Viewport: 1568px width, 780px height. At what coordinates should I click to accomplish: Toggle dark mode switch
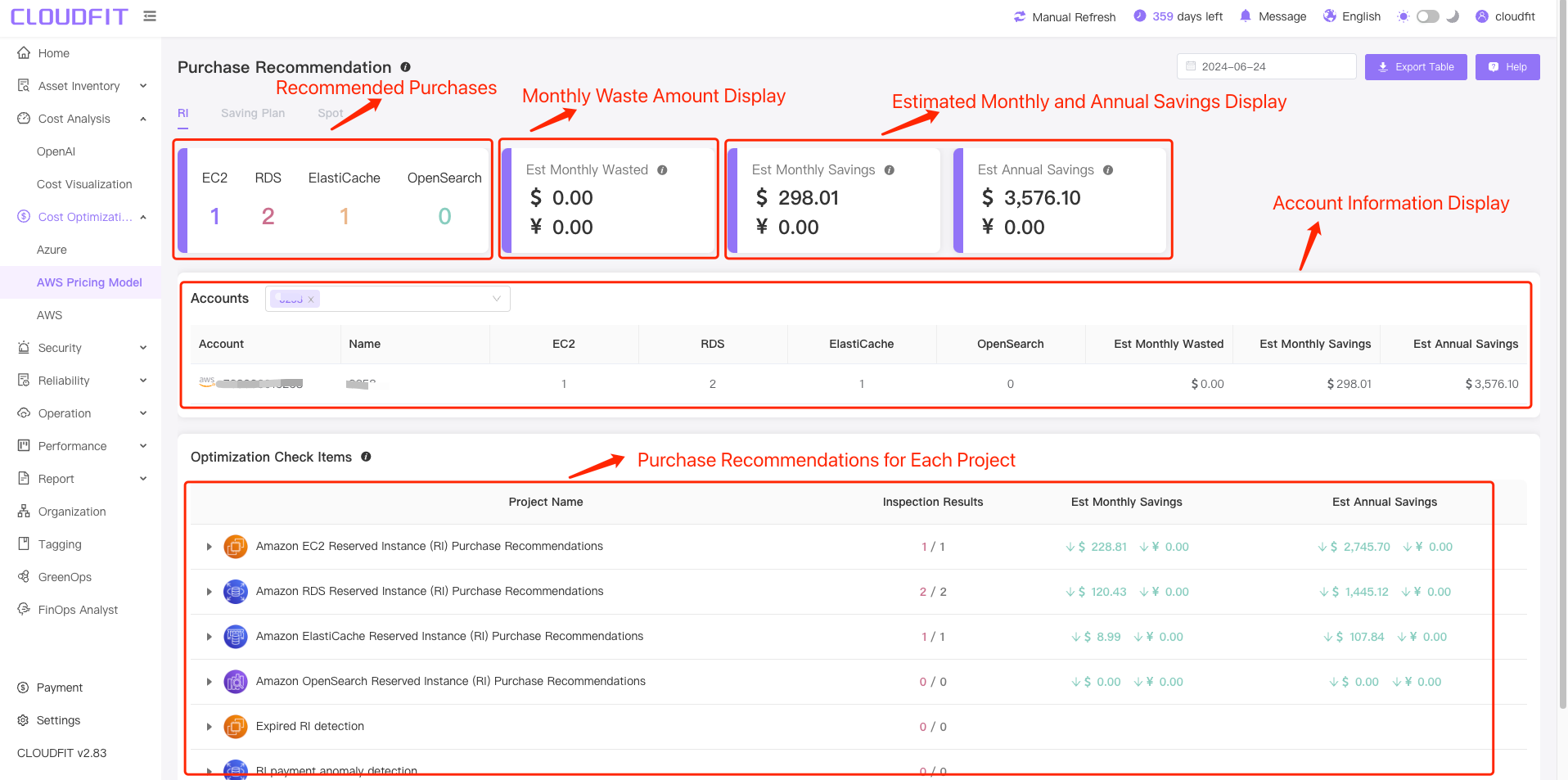[x=1427, y=16]
